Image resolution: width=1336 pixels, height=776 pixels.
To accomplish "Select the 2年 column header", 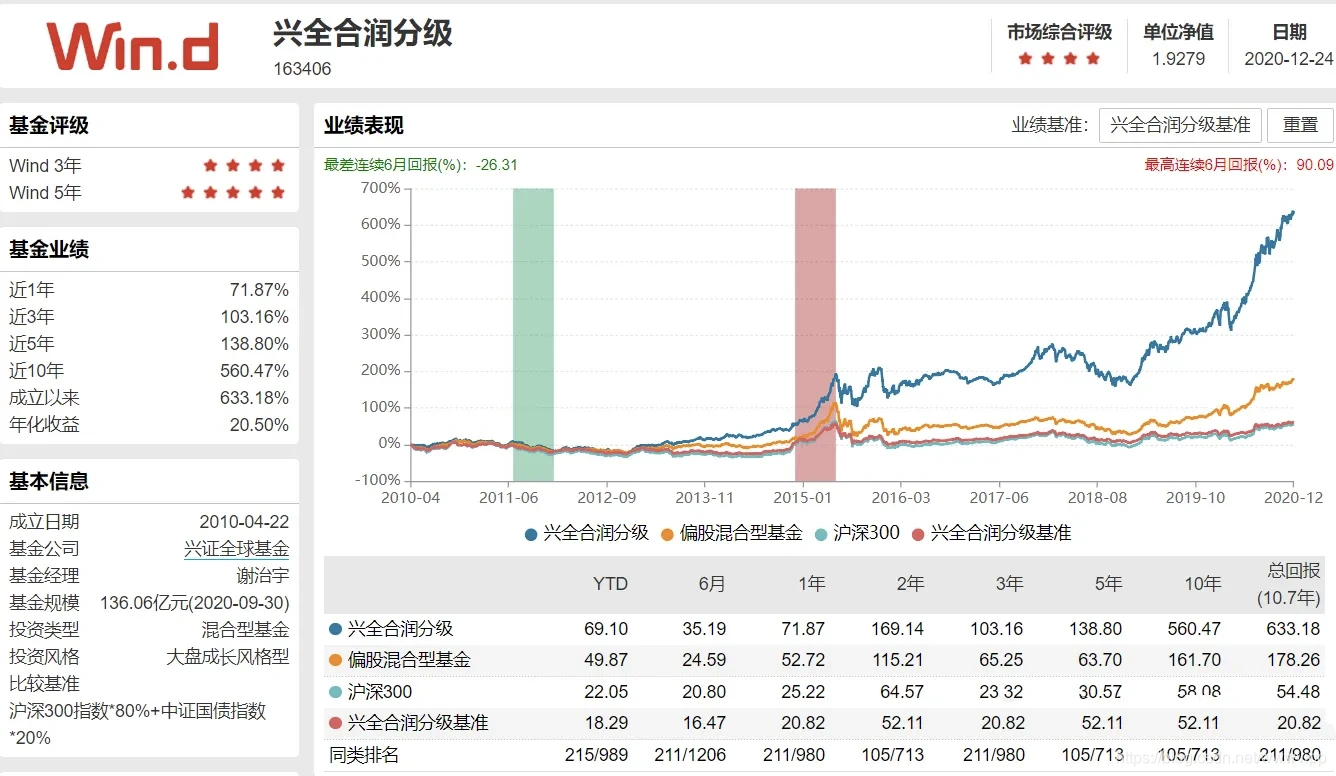I will coord(910,584).
